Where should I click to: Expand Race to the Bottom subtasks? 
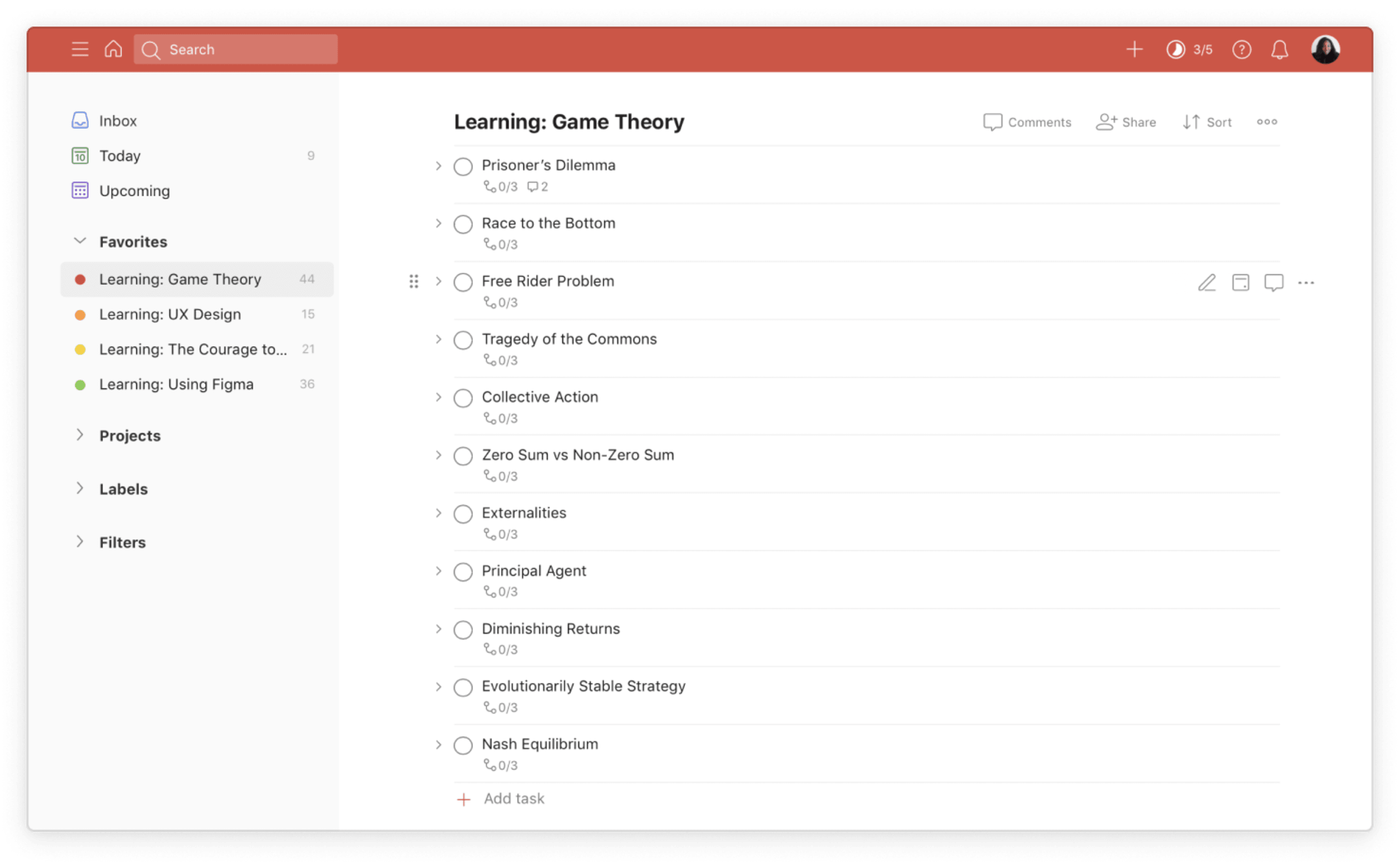[438, 224]
